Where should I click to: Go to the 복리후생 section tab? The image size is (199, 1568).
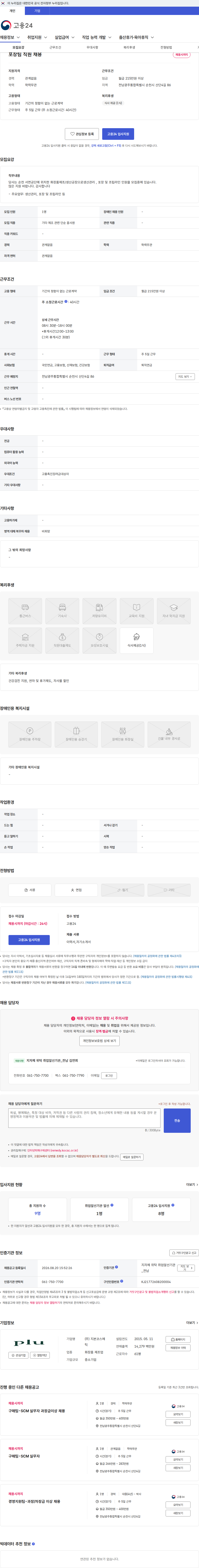click(129, 48)
